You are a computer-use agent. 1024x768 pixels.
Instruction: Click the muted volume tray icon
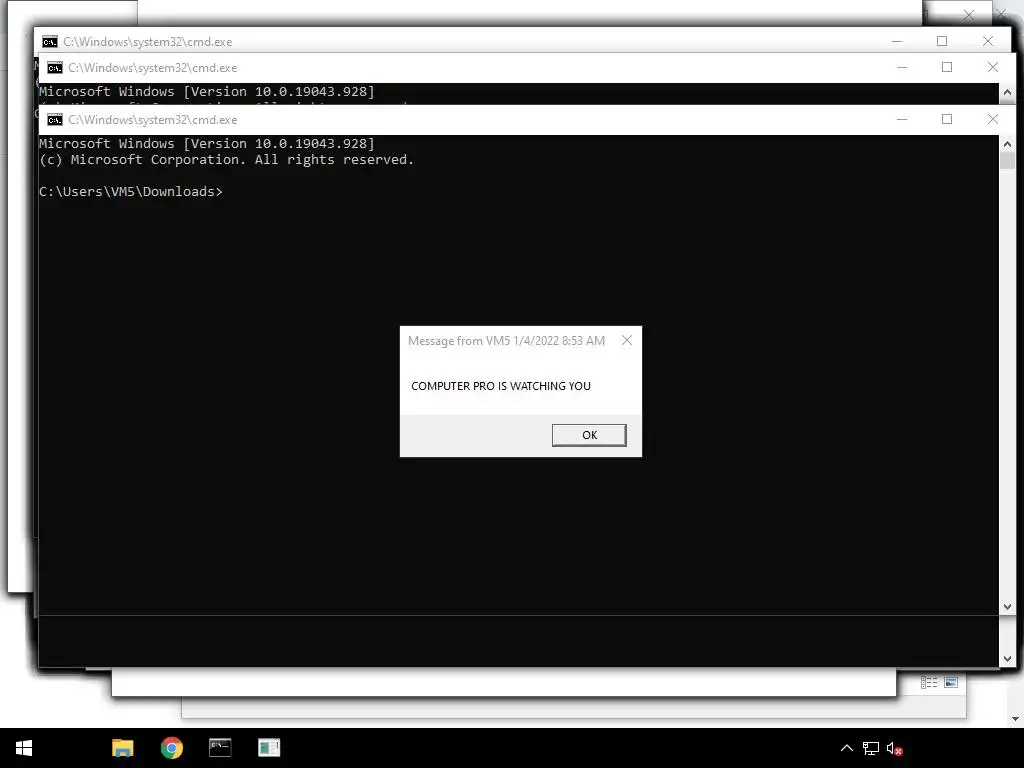tap(894, 748)
